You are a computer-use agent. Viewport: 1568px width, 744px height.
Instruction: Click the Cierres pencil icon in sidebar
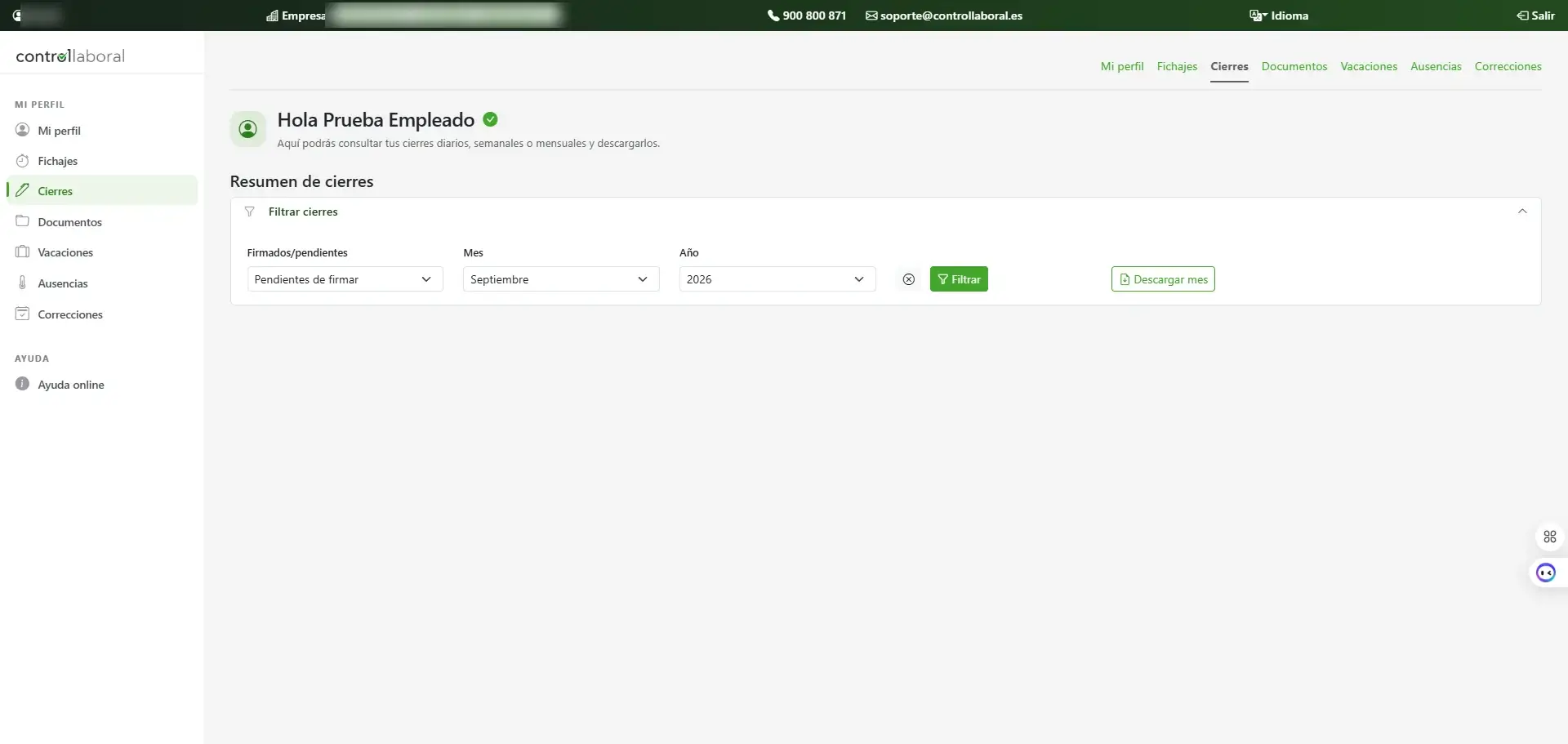(22, 189)
